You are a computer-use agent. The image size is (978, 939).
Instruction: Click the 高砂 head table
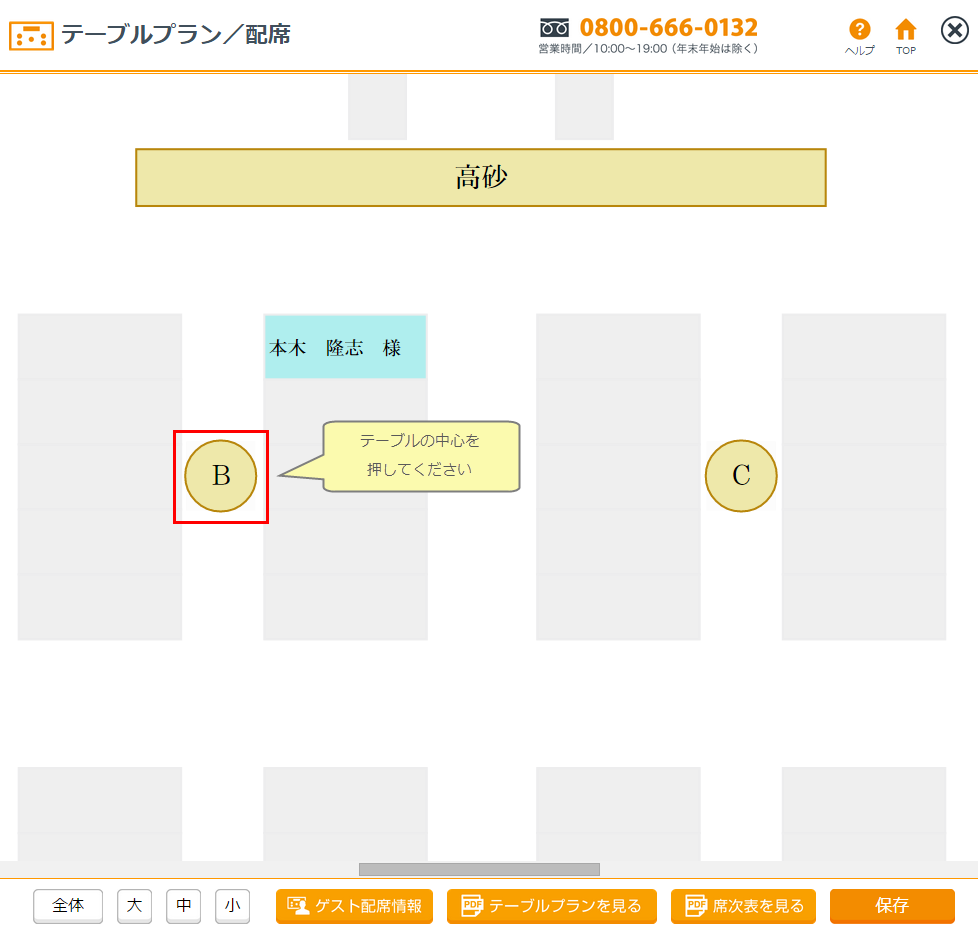coord(481,178)
